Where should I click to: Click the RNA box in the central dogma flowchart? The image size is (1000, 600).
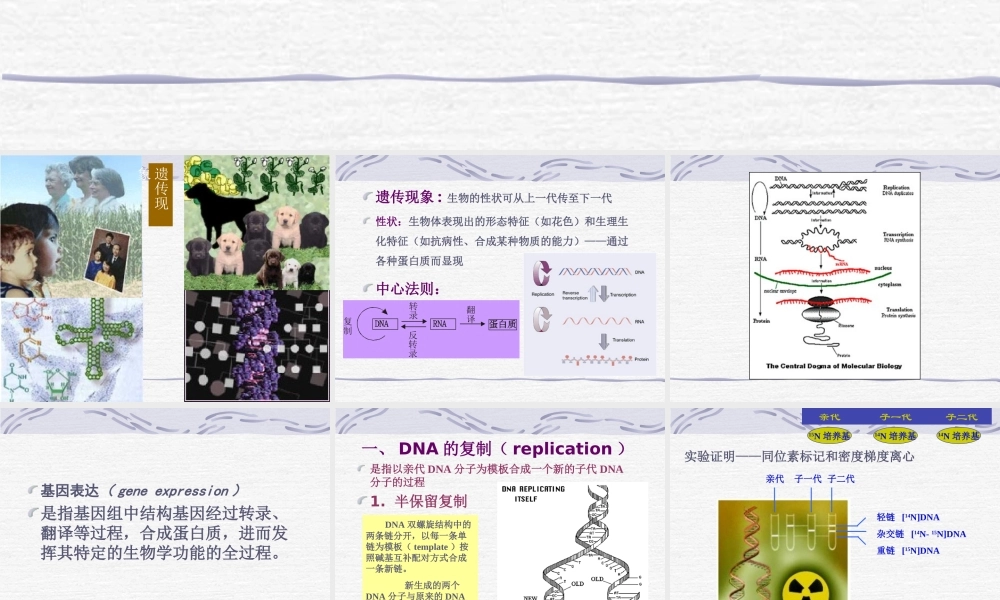pyautogui.click(x=442, y=323)
